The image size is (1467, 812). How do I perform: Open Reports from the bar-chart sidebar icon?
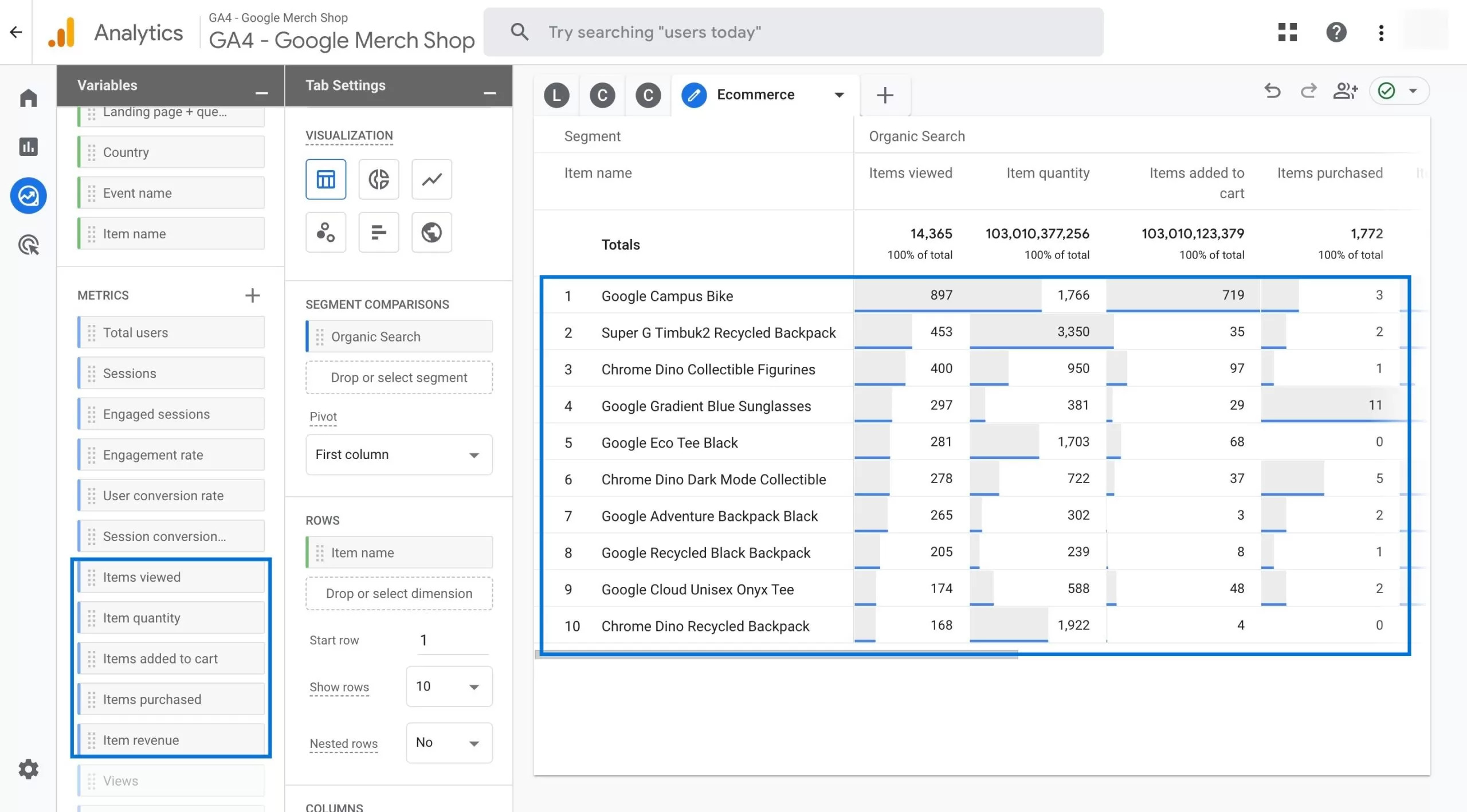click(x=28, y=147)
